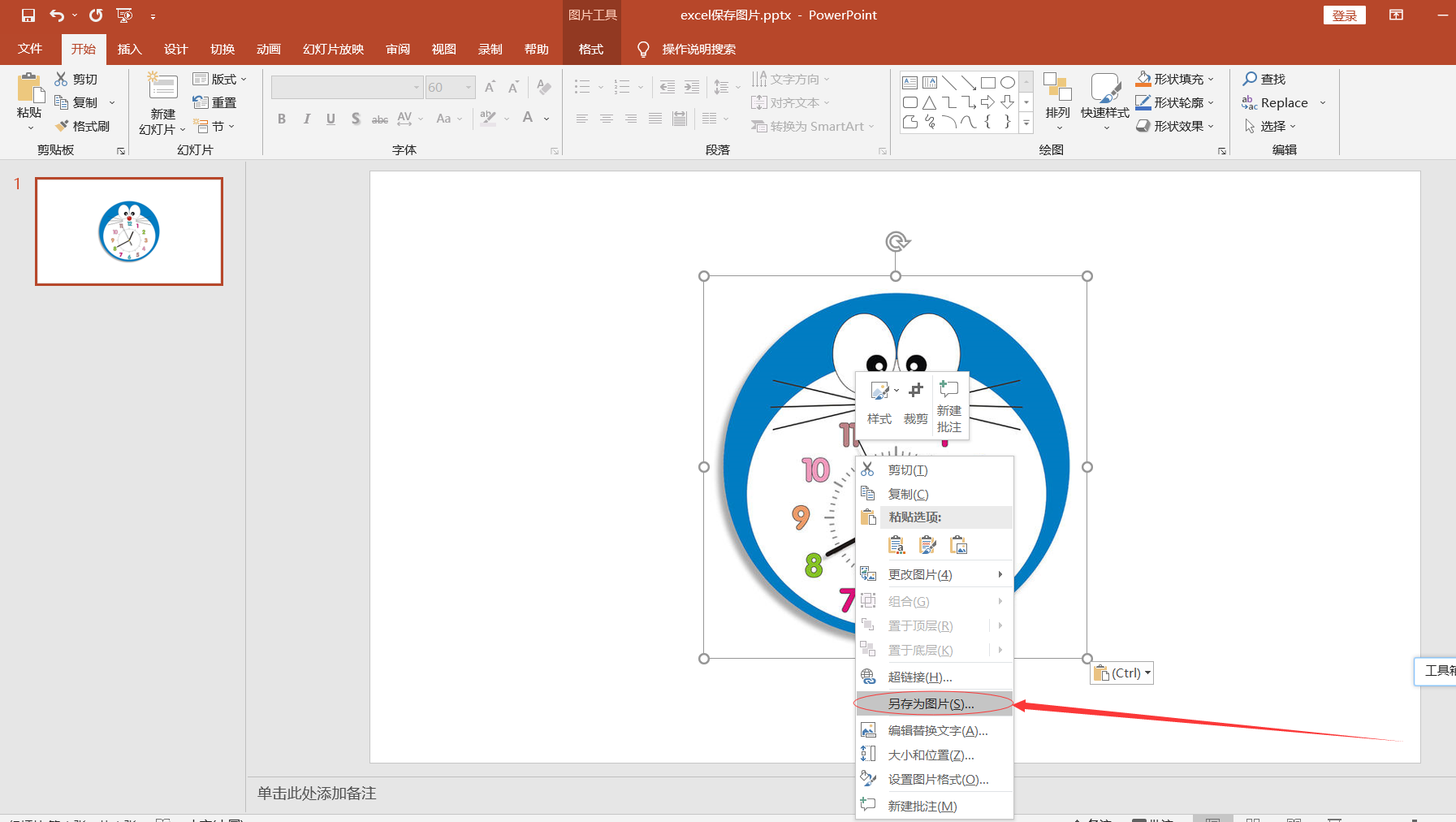The width and height of the screenshot is (1456, 822).
Task: Click the Crop (裁剪) icon in mini toolbar
Action: 915,391
